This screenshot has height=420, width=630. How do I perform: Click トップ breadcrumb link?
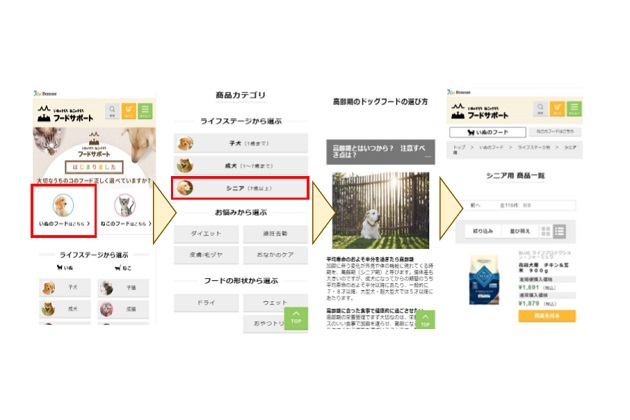(x=459, y=148)
